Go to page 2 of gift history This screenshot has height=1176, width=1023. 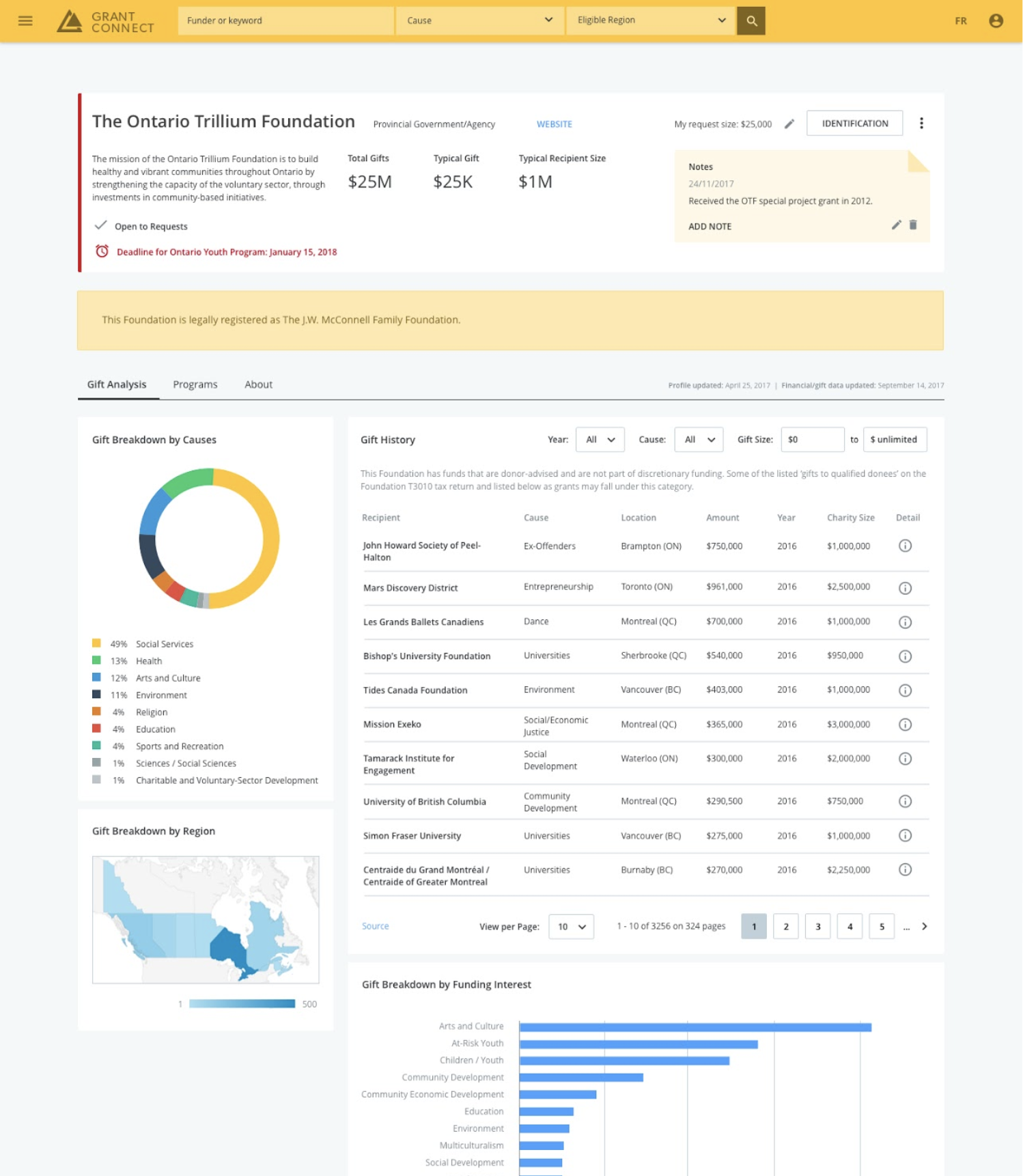point(786,927)
